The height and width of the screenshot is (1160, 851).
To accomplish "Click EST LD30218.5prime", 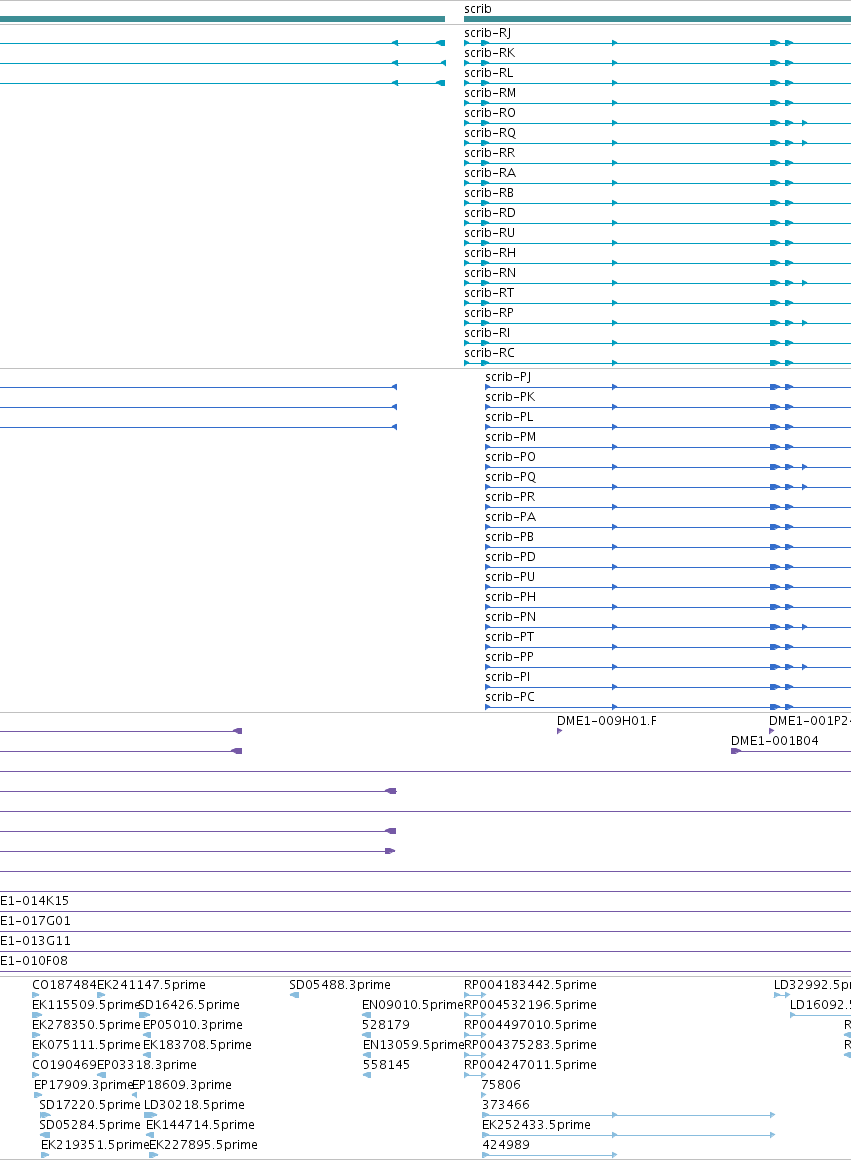I will 194,1105.
